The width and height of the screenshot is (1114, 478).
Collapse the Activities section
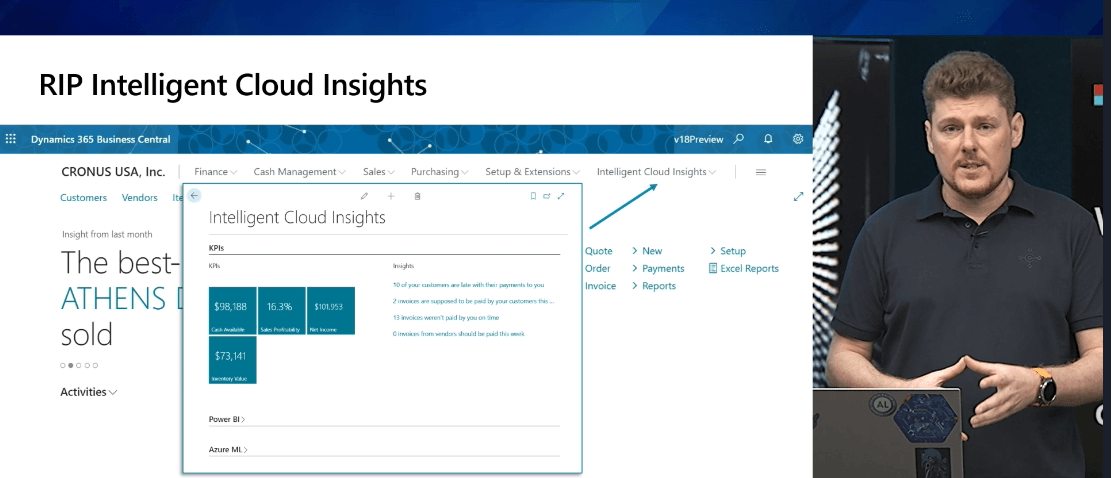point(89,392)
